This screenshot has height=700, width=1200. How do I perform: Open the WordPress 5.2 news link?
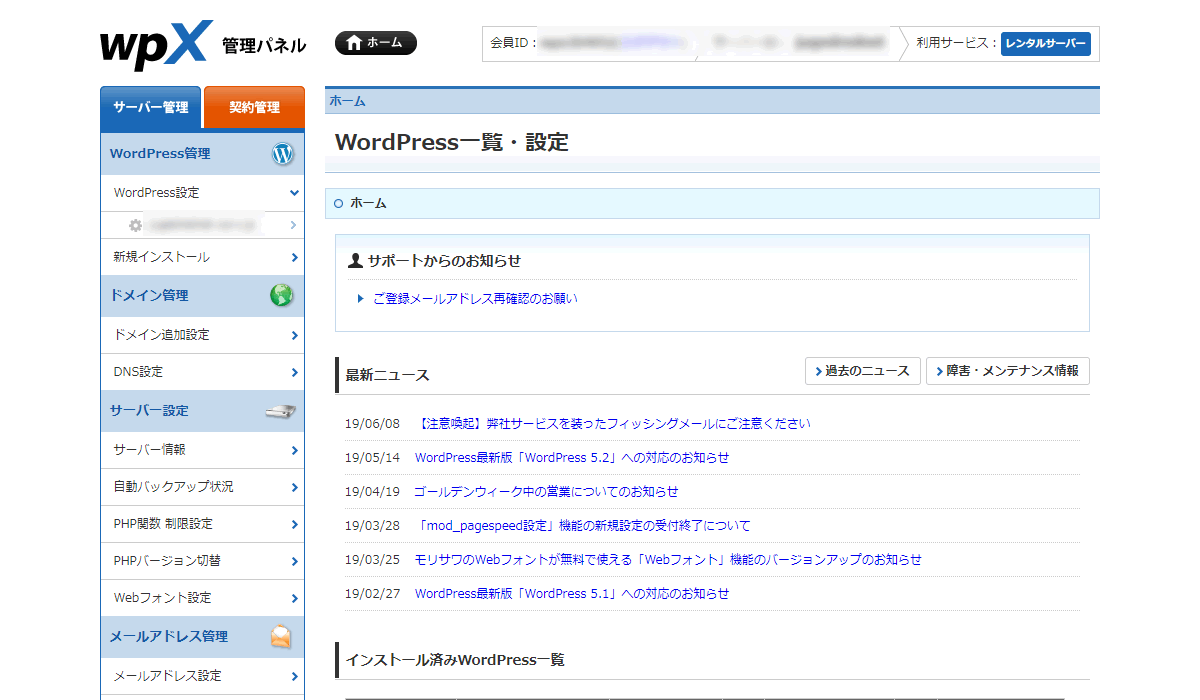(572, 457)
